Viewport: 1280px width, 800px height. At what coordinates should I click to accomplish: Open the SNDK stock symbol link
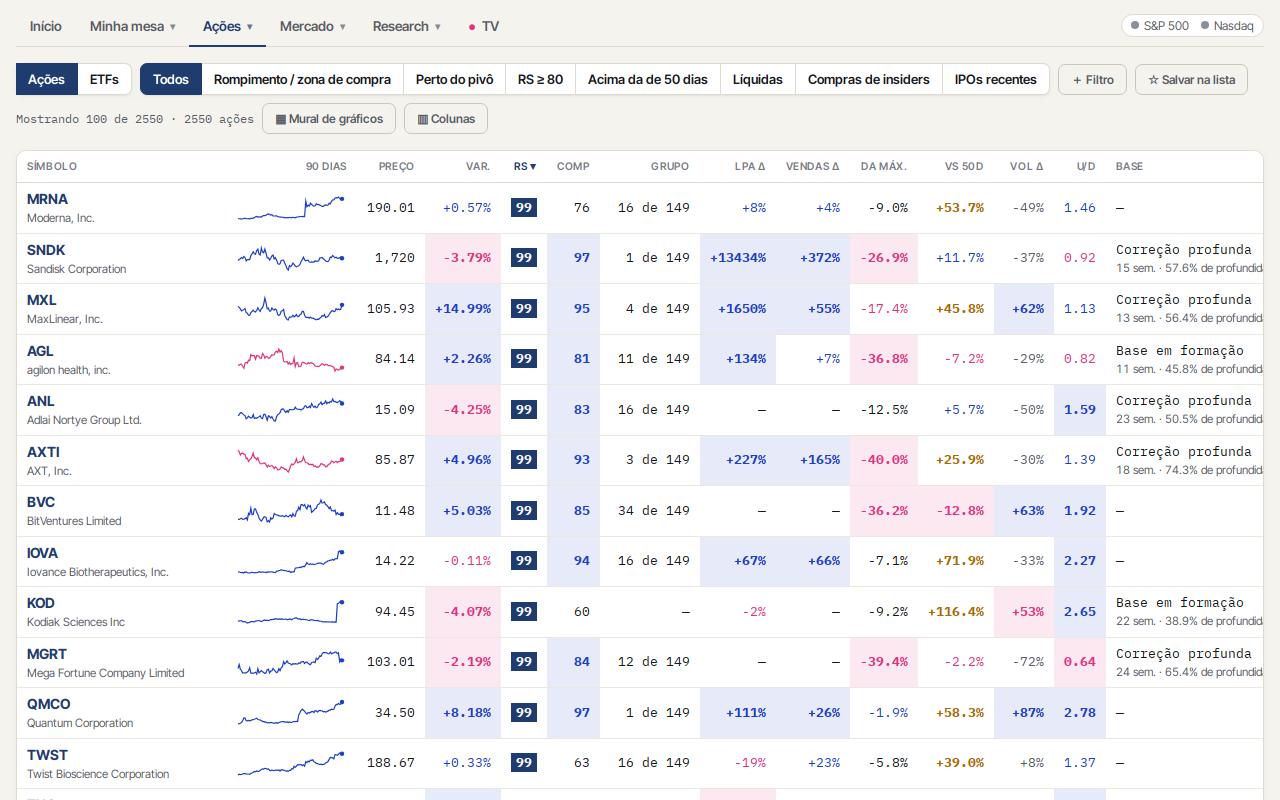pyautogui.click(x=46, y=250)
